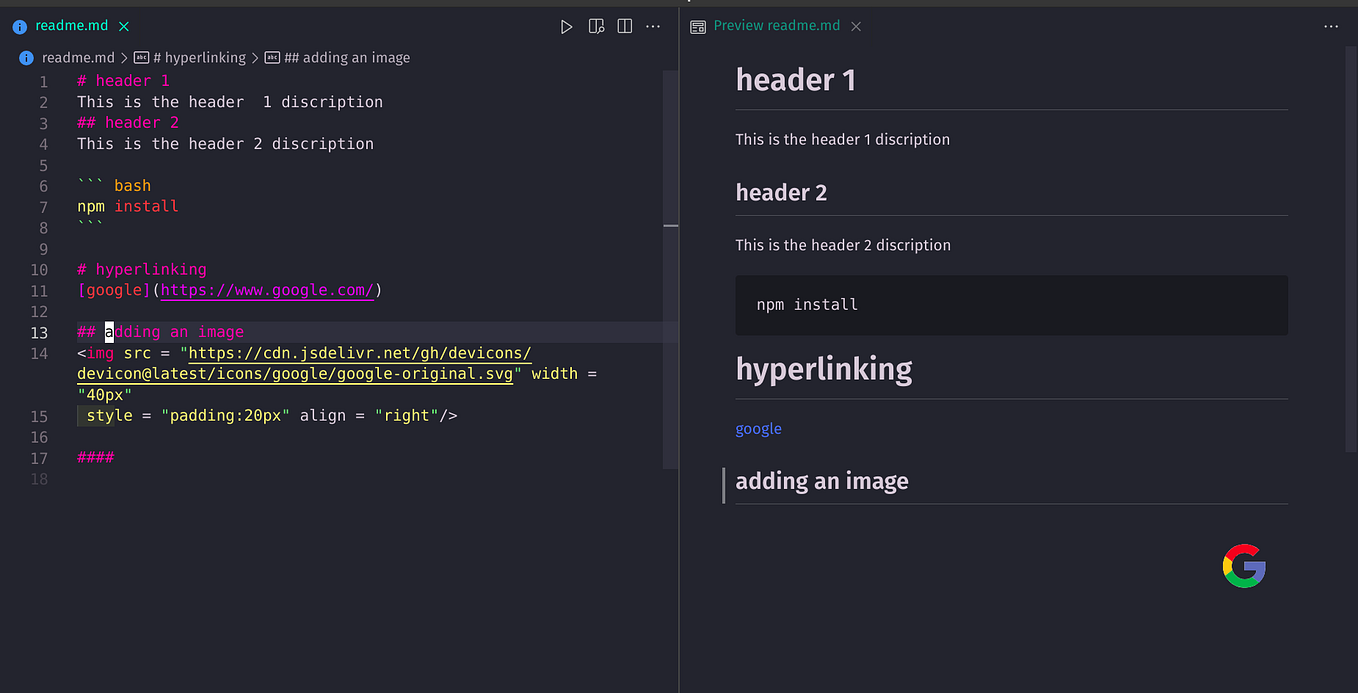Close the Preview readme.md tab

855,26
